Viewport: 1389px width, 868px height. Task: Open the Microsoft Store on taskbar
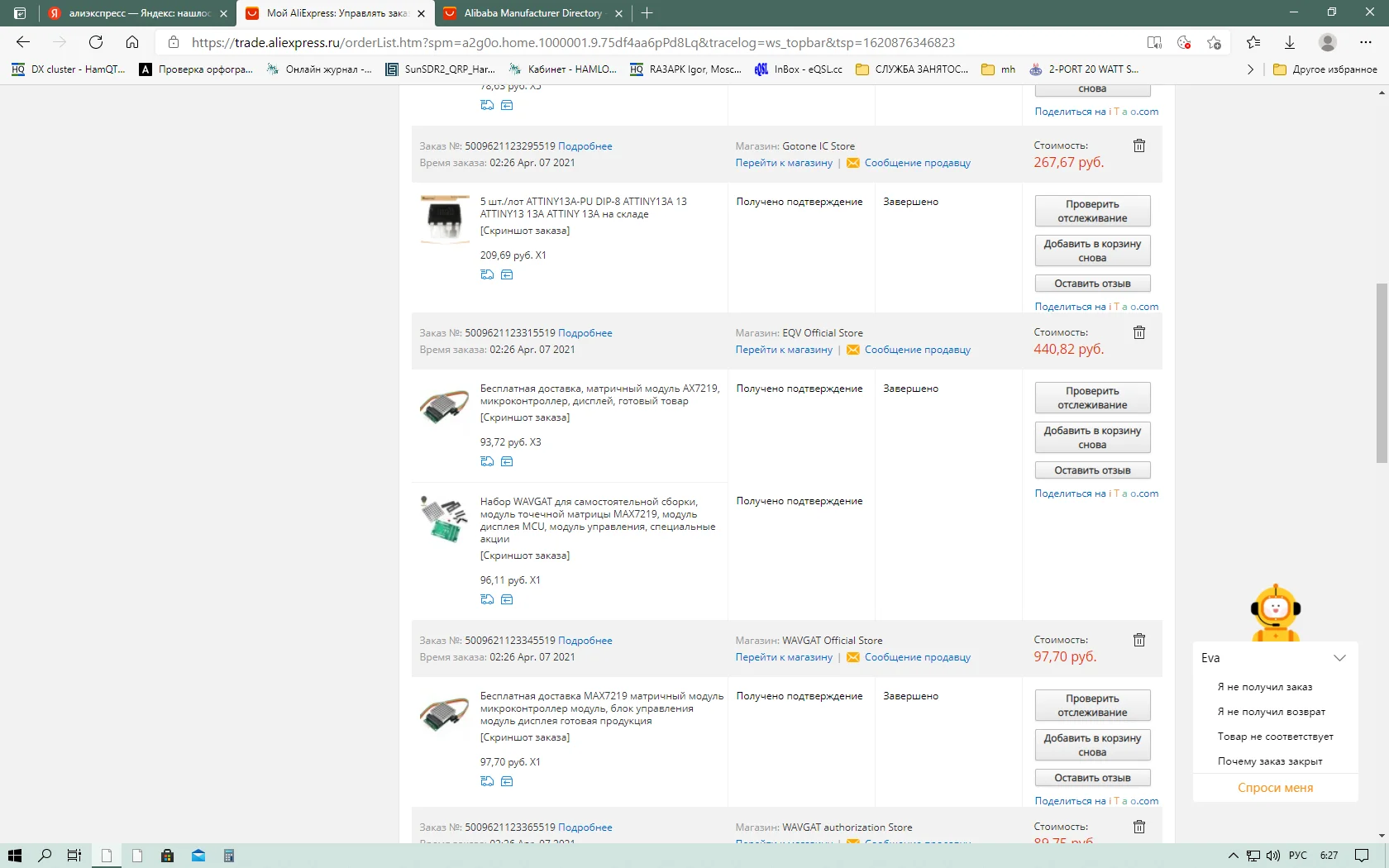[x=167, y=856]
